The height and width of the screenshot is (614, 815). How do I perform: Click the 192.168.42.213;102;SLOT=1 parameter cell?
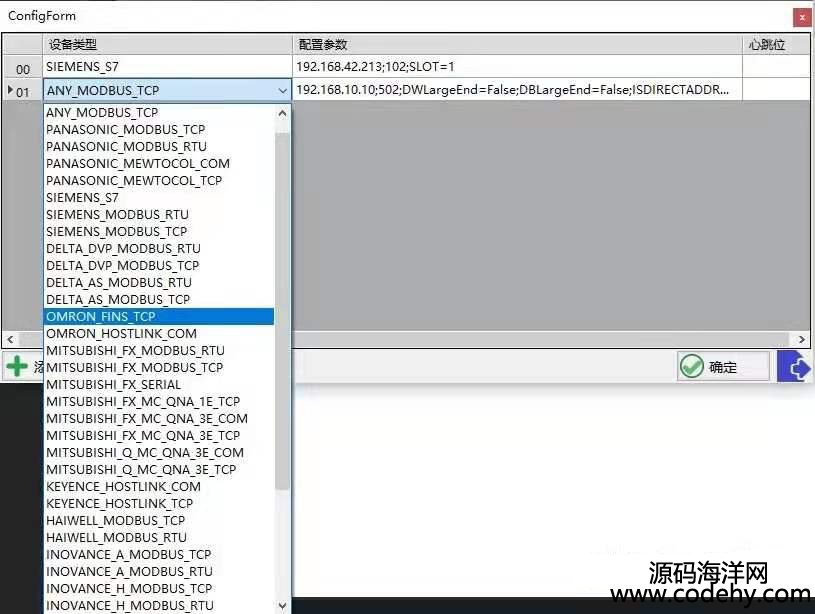(x=517, y=67)
